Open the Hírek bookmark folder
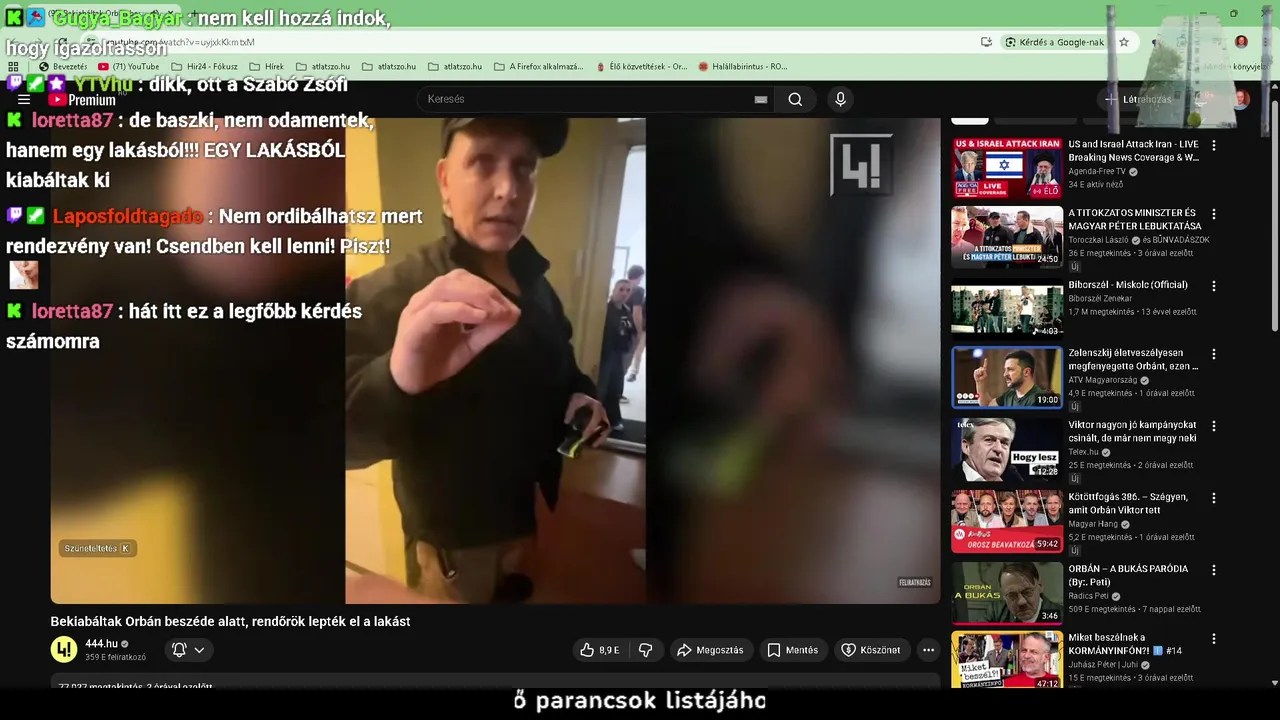This screenshot has height=720, width=1280. point(266,67)
